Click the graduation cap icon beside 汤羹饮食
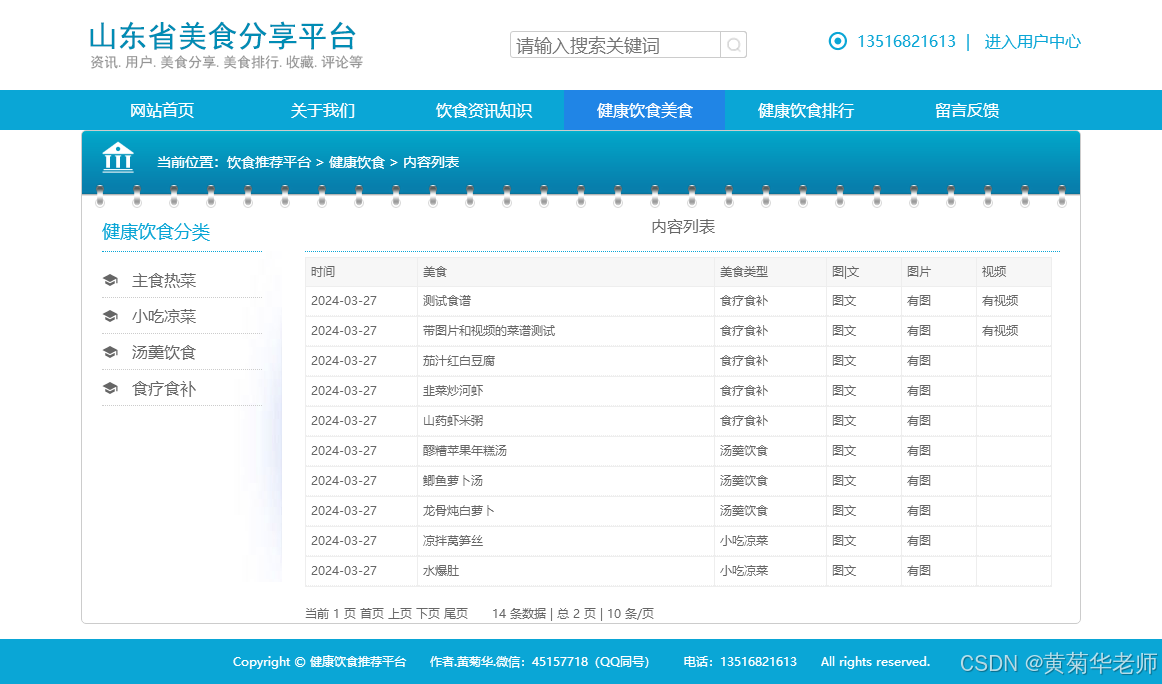This screenshot has width=1162, height=684. point(110,352)
